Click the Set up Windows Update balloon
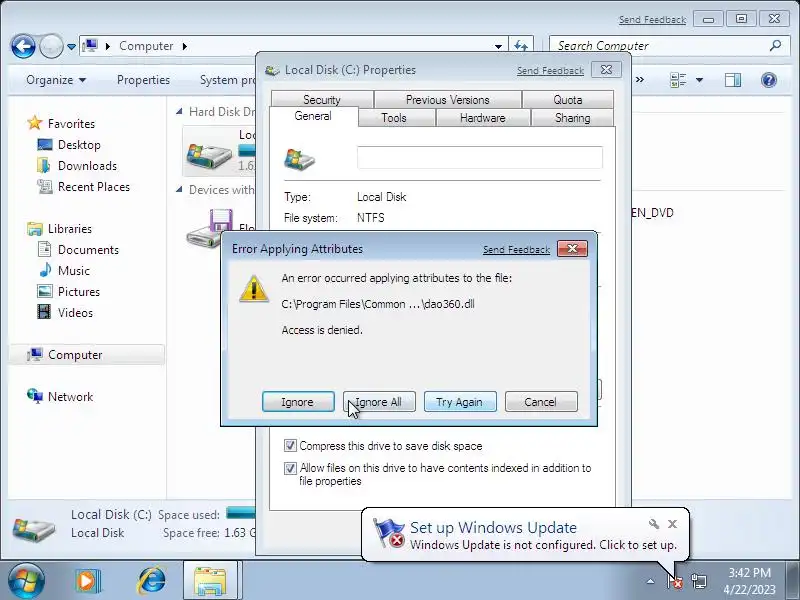This screenshot has width=800, height=600. [526, 535]
